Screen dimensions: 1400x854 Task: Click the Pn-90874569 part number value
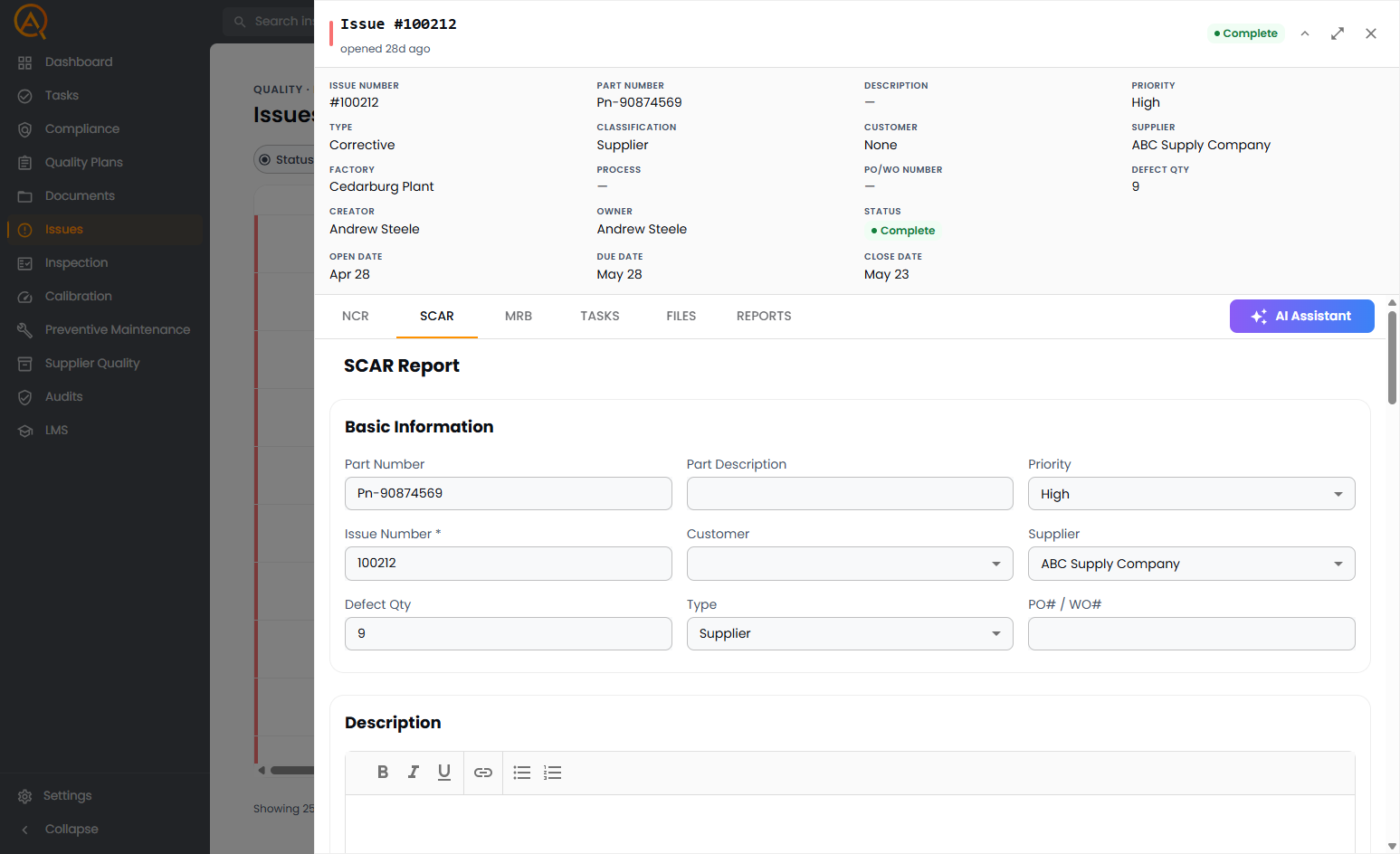(x=639, y=102)
